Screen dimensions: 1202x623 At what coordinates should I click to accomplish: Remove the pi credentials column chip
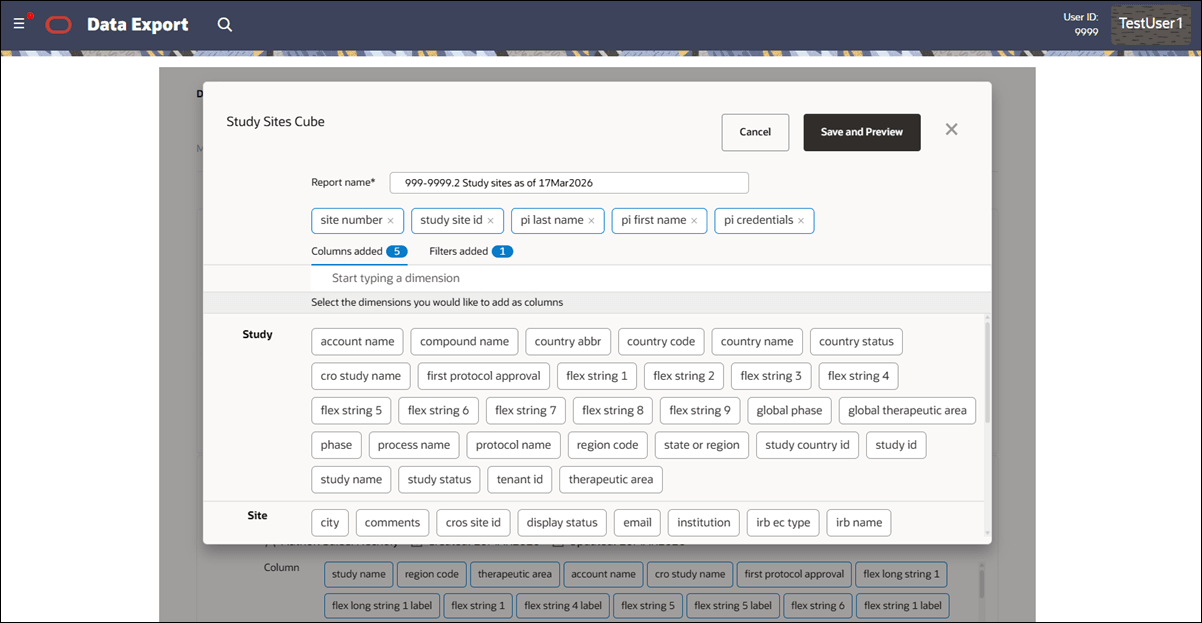point(801,221)
